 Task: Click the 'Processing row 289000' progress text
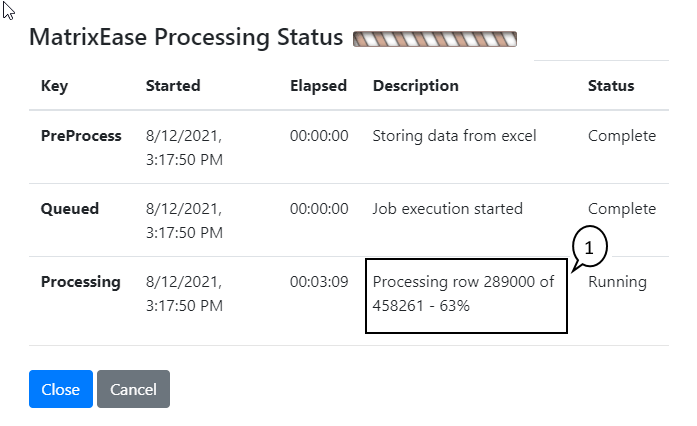pyautogui.click(x=463, y=294)
